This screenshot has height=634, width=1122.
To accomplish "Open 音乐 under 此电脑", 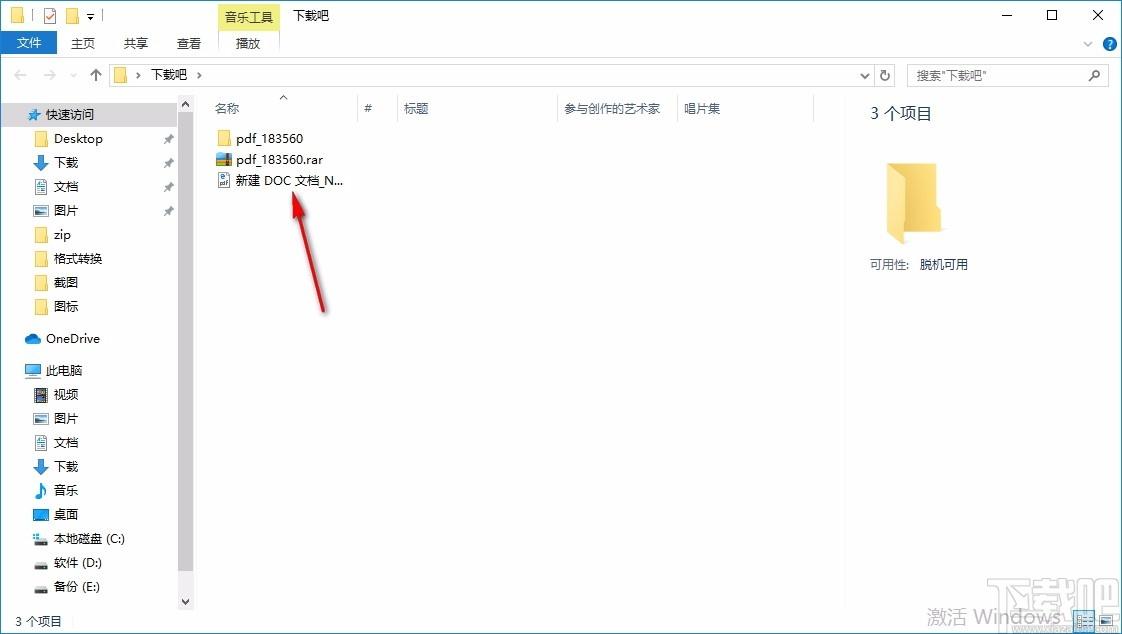I will 66,490.
